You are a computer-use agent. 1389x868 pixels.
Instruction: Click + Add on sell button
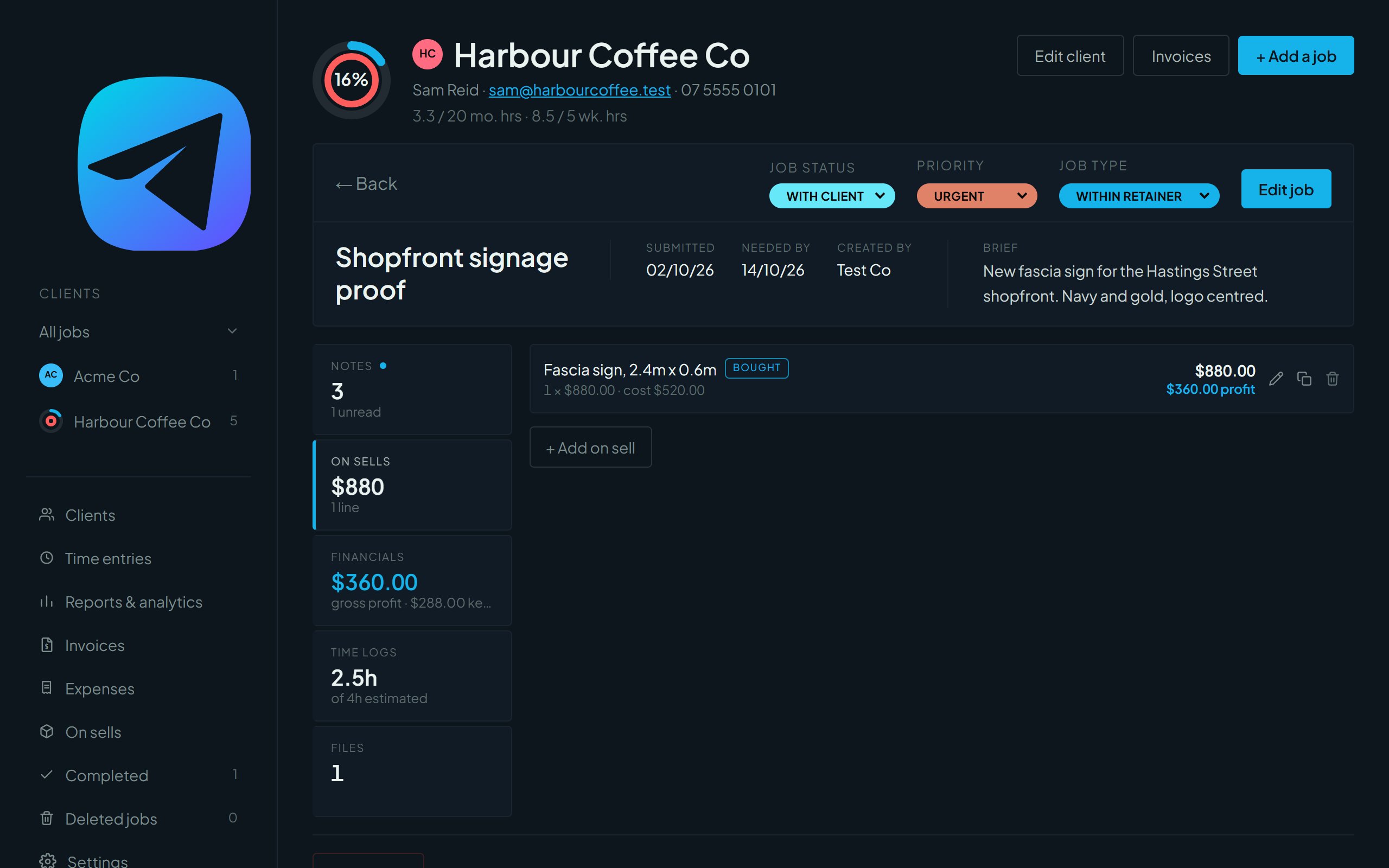point(590,447)
